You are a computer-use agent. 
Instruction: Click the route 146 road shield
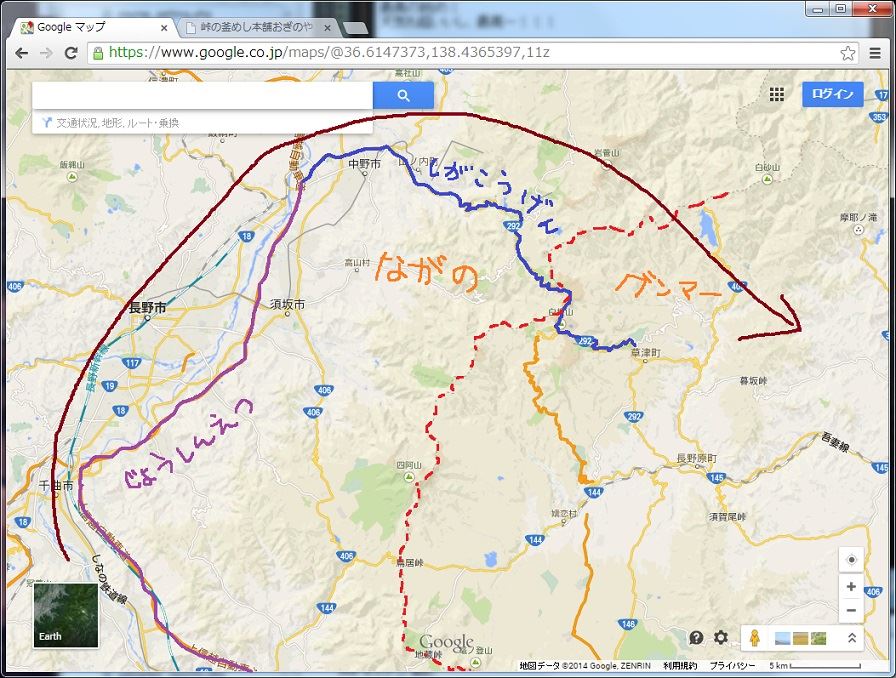pyautogui.click(x=627, y=624)
